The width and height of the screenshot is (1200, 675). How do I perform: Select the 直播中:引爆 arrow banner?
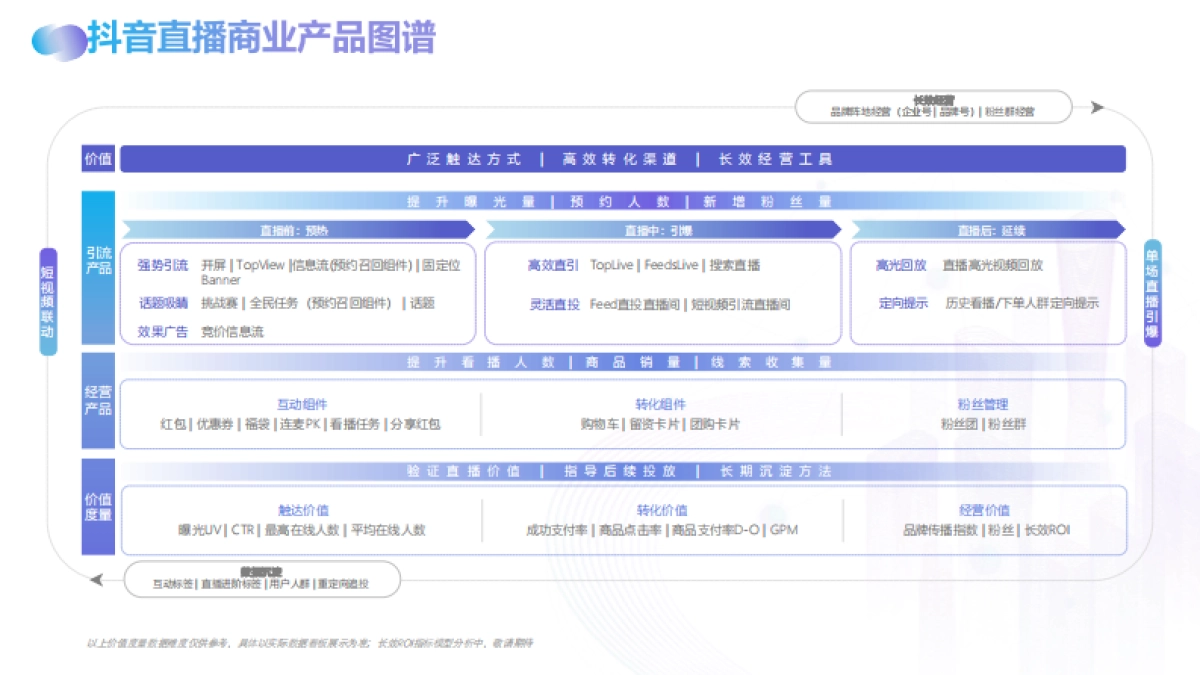662,229
